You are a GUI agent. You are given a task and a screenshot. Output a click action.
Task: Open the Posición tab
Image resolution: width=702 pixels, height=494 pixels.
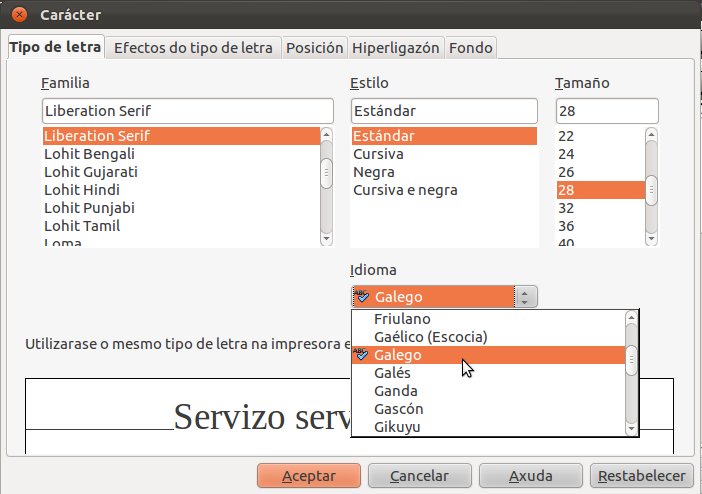click(314, 48)
